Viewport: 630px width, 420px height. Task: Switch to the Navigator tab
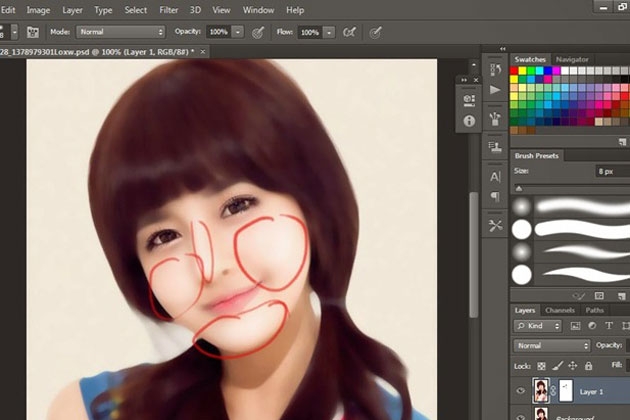572,60
